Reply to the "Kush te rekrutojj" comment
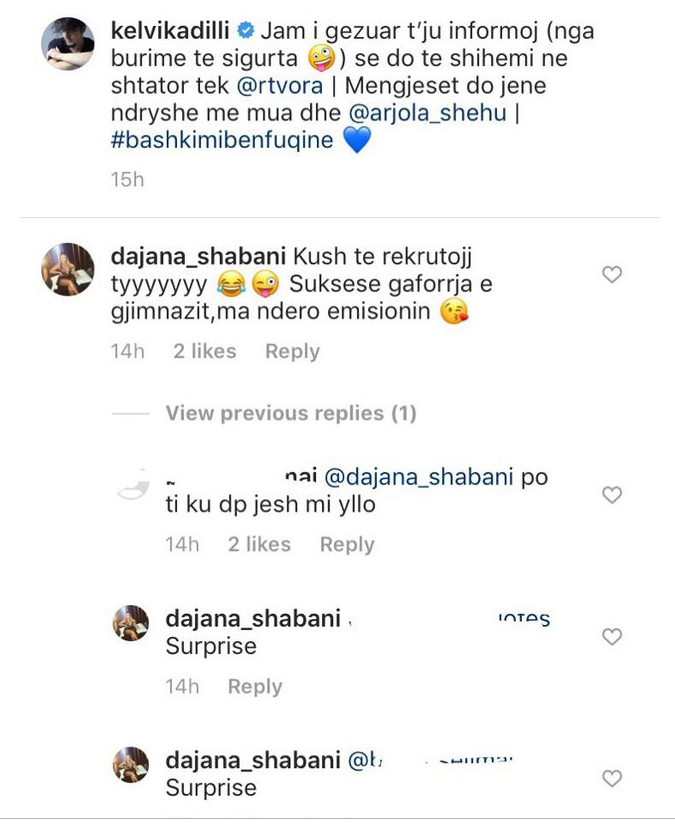This screenshot has width=675, height=824. pos(292,351)
